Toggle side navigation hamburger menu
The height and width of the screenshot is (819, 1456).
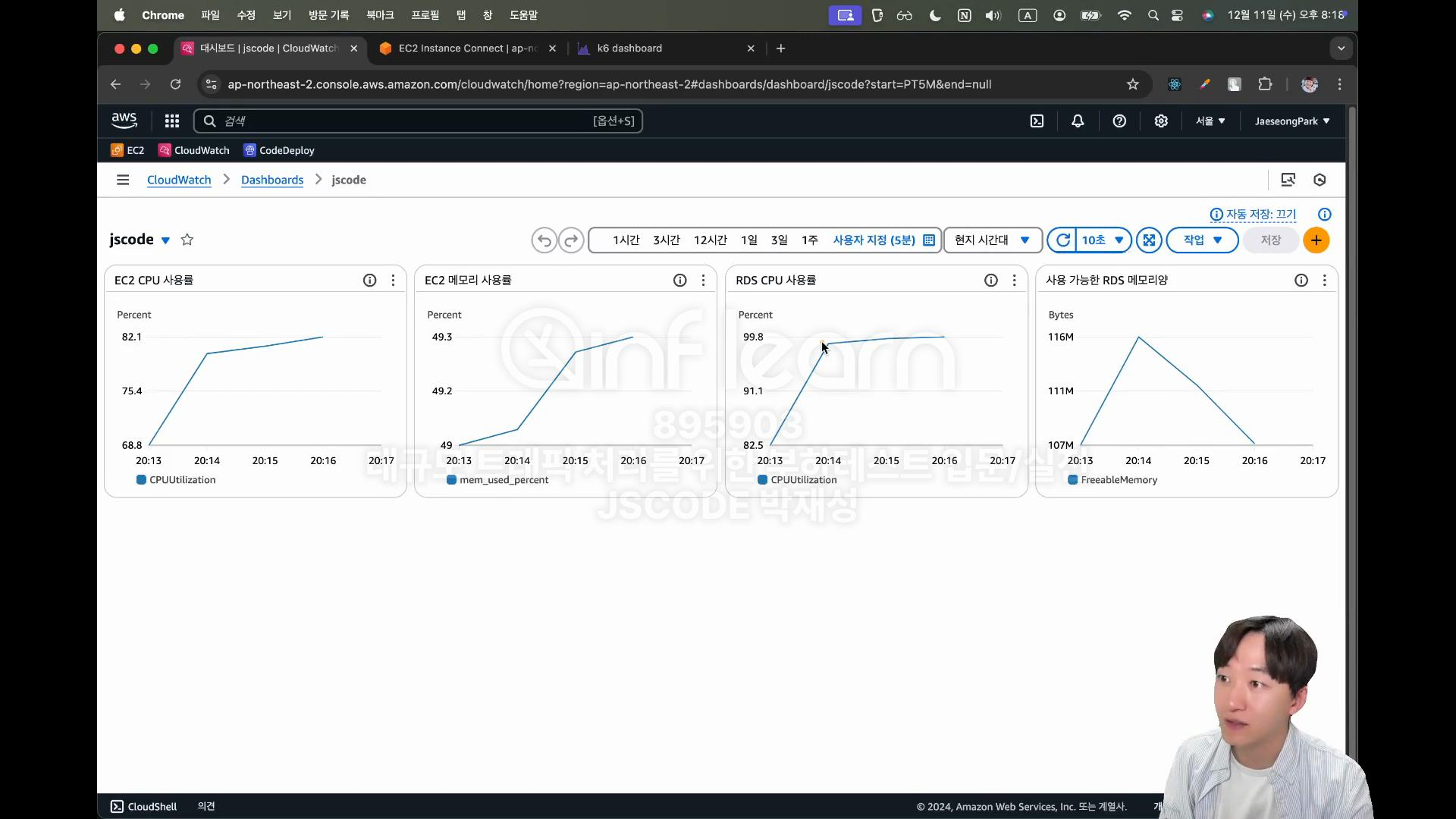point(123,180)
